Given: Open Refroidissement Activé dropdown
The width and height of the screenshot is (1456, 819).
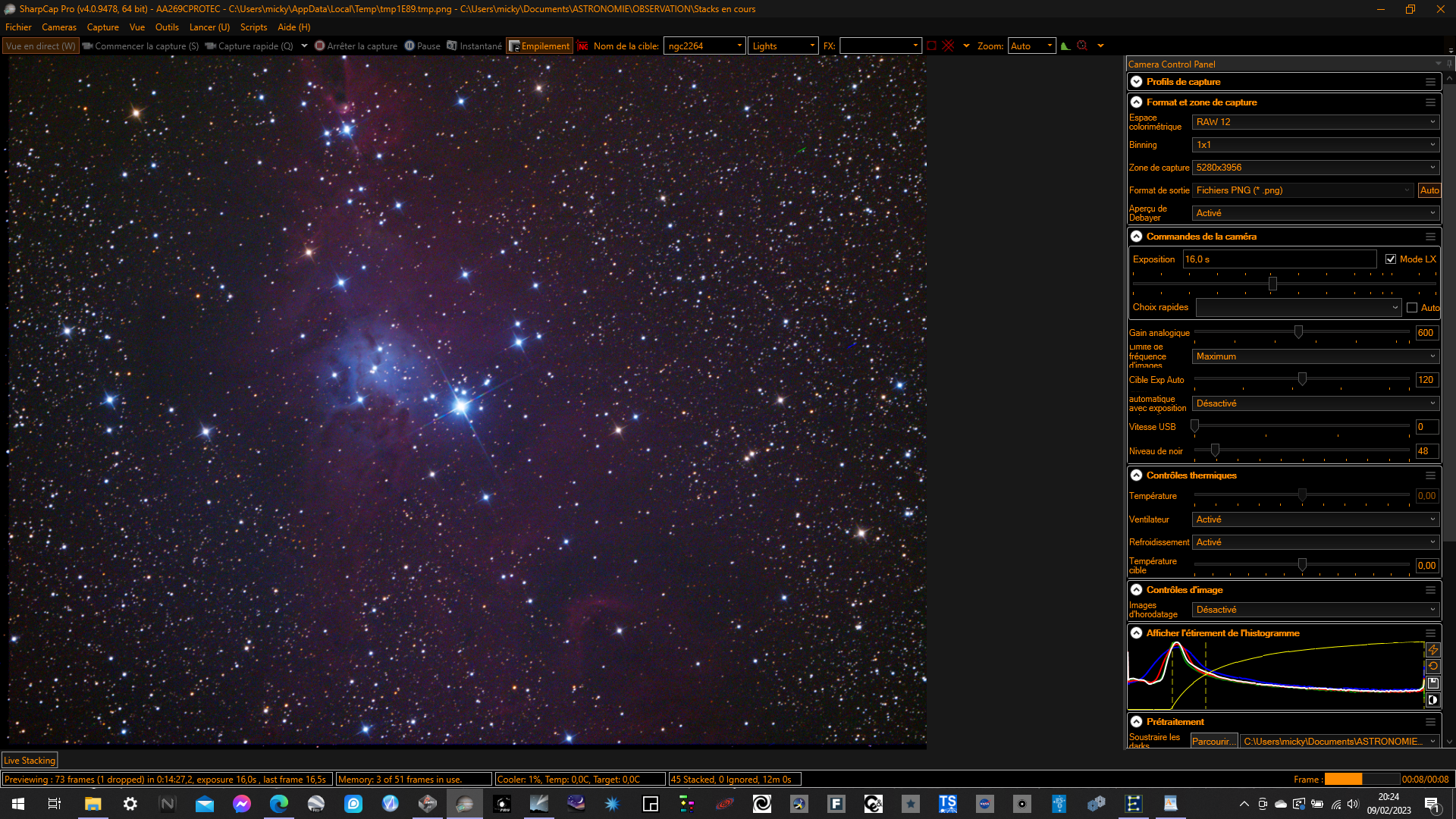Looking at the screenshot, I should [x=1316, y=542].
